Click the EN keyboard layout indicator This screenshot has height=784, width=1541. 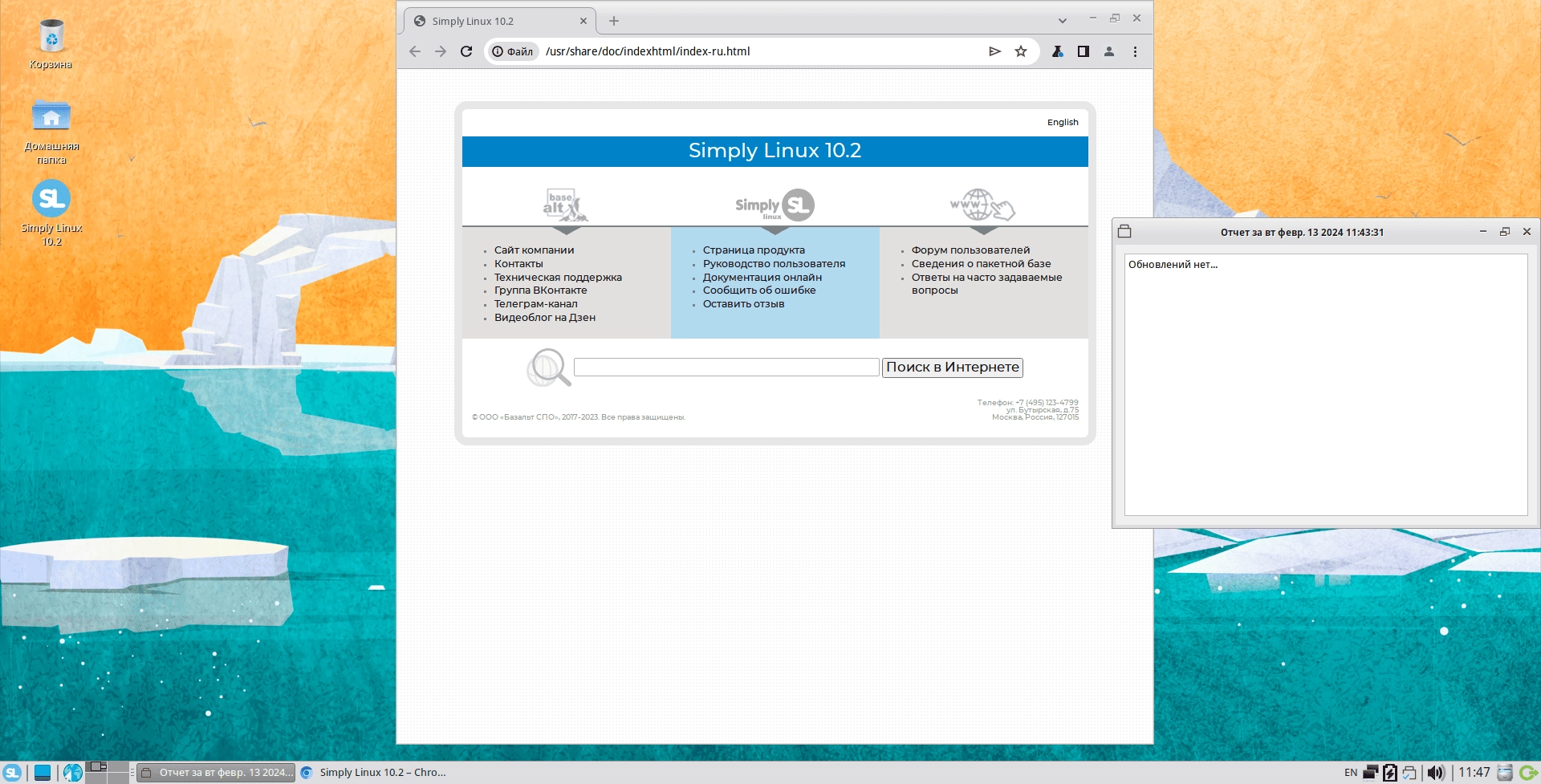click(1351, 773)
